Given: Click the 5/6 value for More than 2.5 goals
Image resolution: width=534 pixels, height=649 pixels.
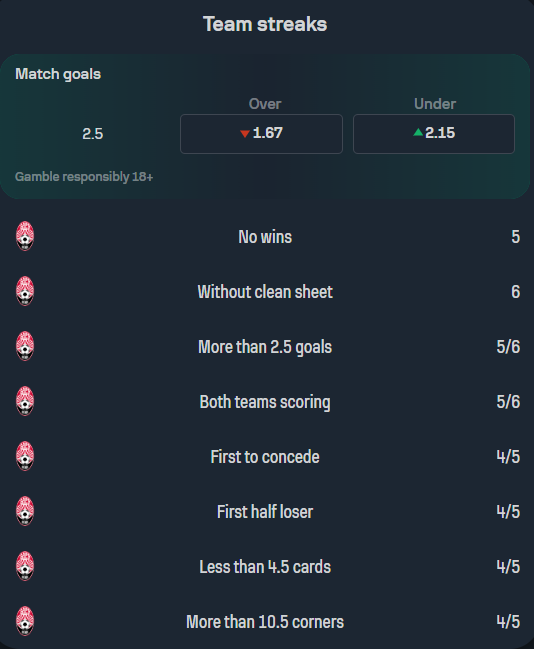Looking at the screenshot, I should coord(508,346).
